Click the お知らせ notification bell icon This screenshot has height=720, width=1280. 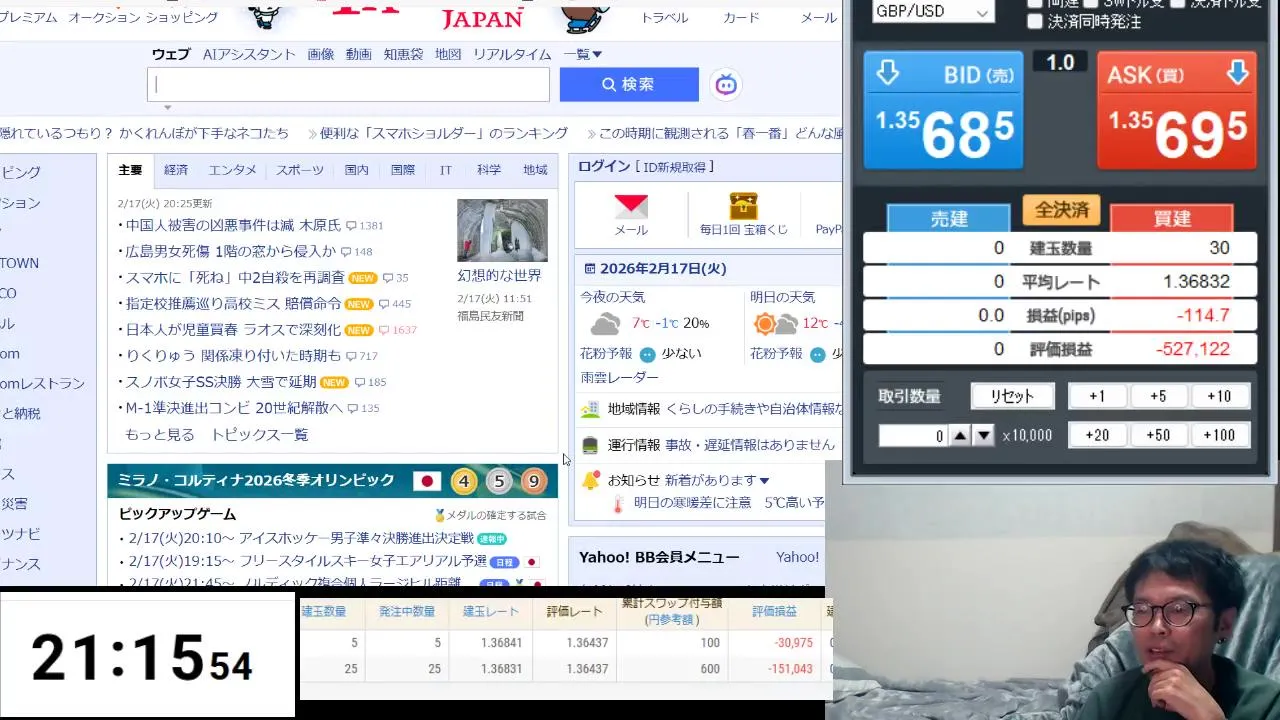pyautogui.click(x=591, y=480)
